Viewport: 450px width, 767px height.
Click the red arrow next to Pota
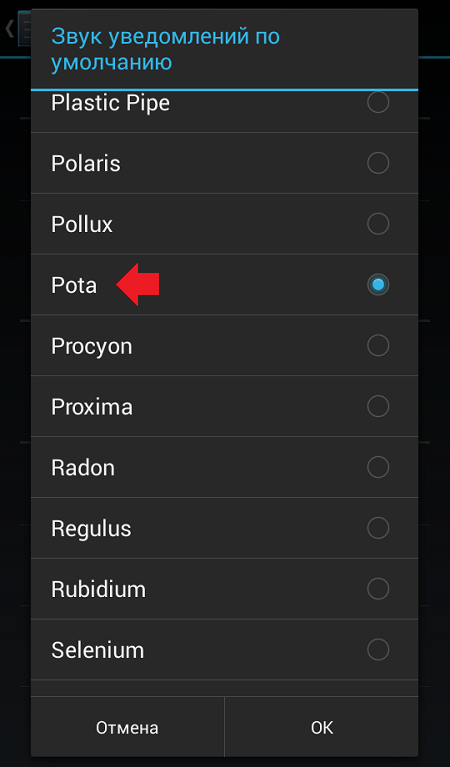138,284
